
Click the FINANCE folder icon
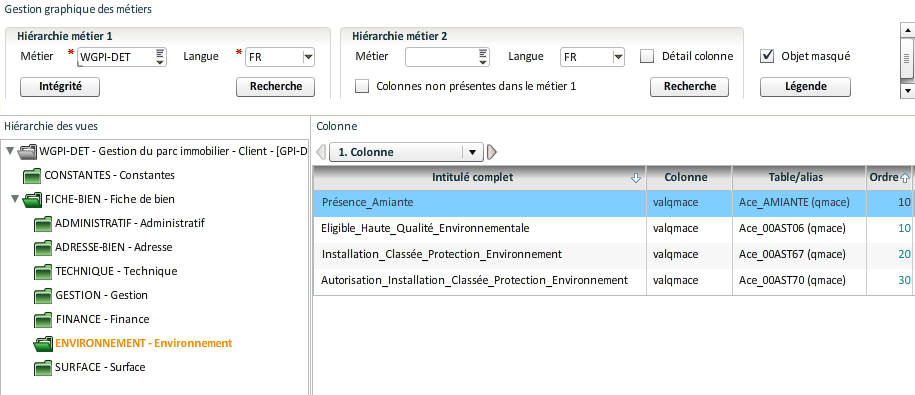pyautogui.click(x=43, y=320)
